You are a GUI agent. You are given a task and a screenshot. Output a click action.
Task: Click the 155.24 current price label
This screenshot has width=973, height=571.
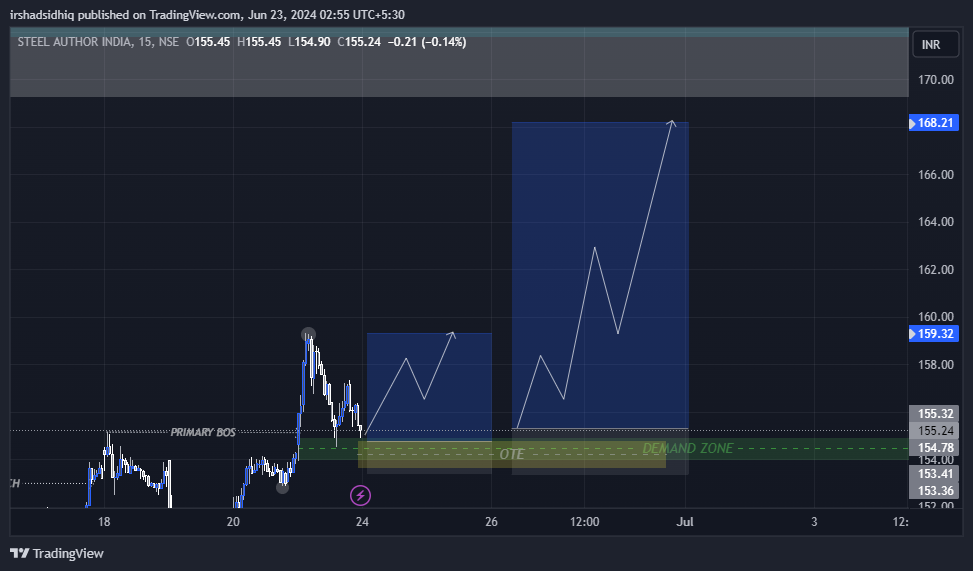point(934,430)
